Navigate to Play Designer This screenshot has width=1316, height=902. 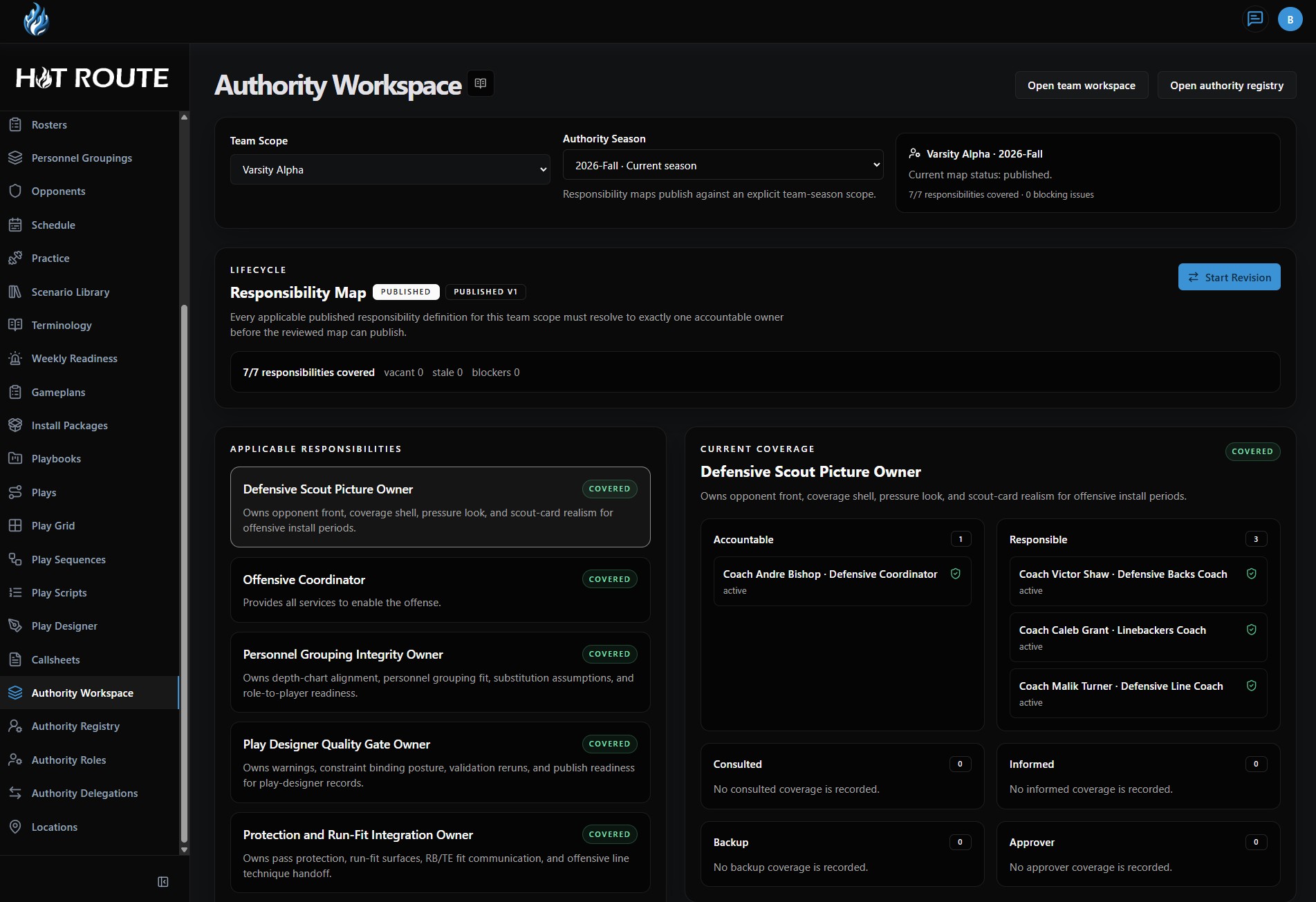[x=89, y=626]
